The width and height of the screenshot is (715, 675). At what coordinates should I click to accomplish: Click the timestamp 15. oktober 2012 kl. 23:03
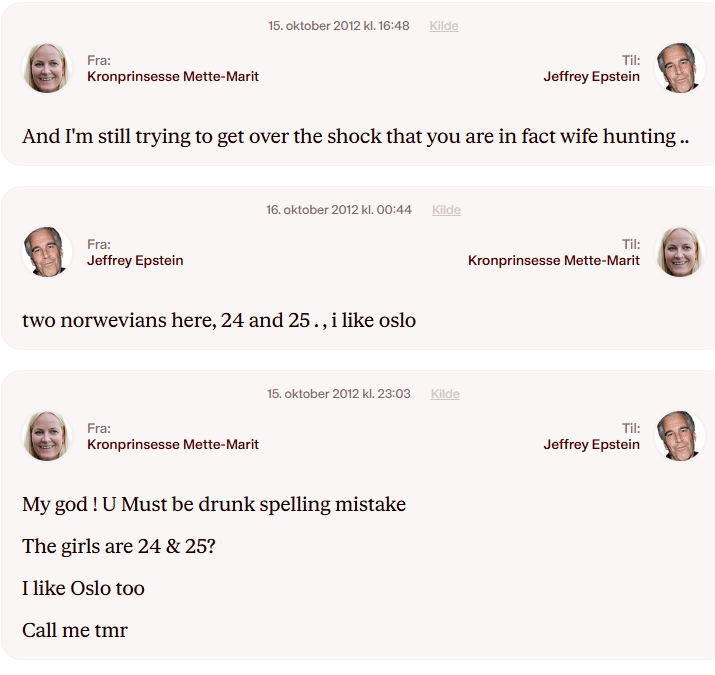tap(338, 394)
